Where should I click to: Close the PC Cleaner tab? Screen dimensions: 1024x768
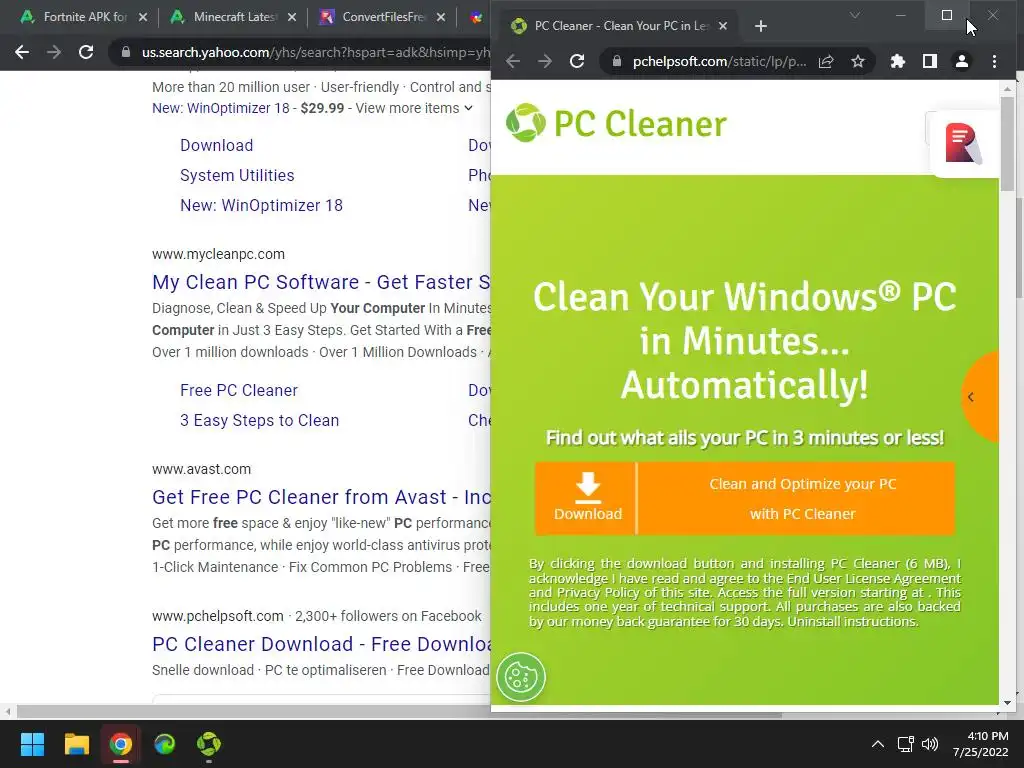[722, 26]
